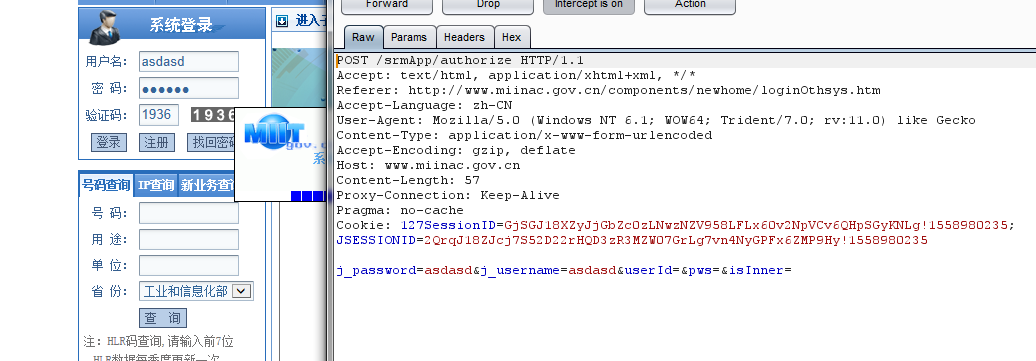Open the 省份 province dropdown

[x=196, y=291]
